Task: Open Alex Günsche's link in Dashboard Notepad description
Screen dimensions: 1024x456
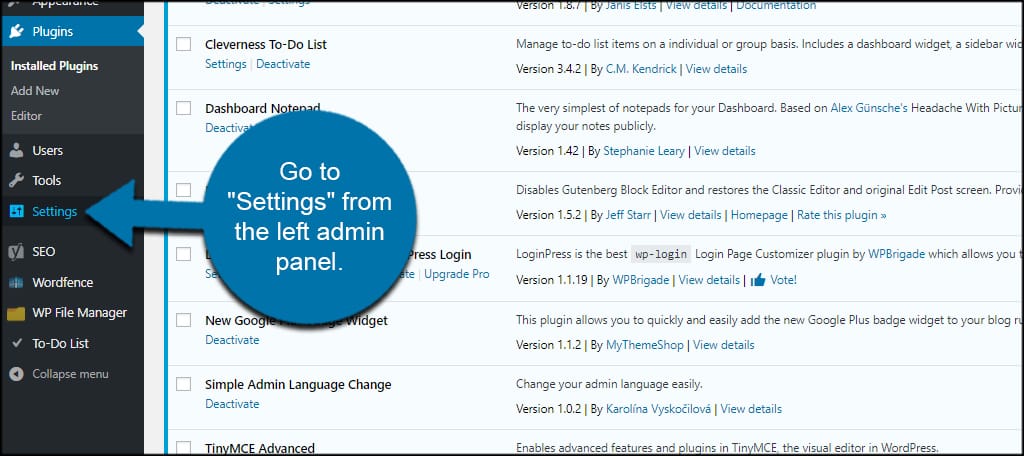Action: [869, 108]
